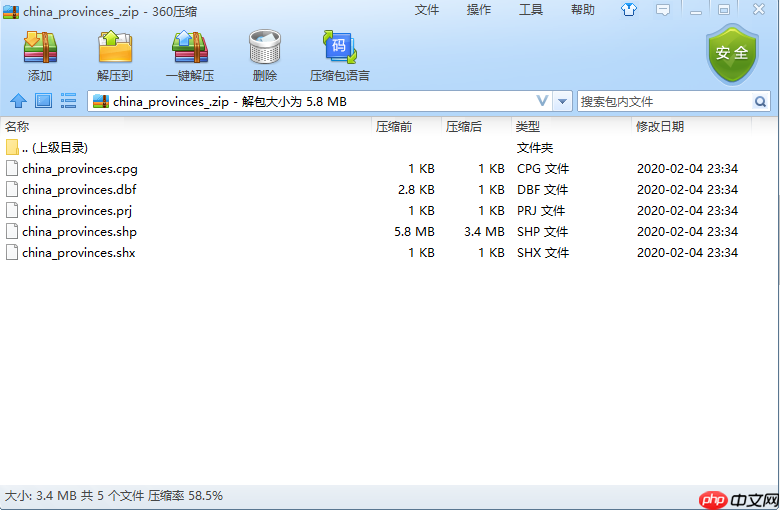780x510 pixels.
Task: Close the 360压缩 window
Action: coord(759,9)
